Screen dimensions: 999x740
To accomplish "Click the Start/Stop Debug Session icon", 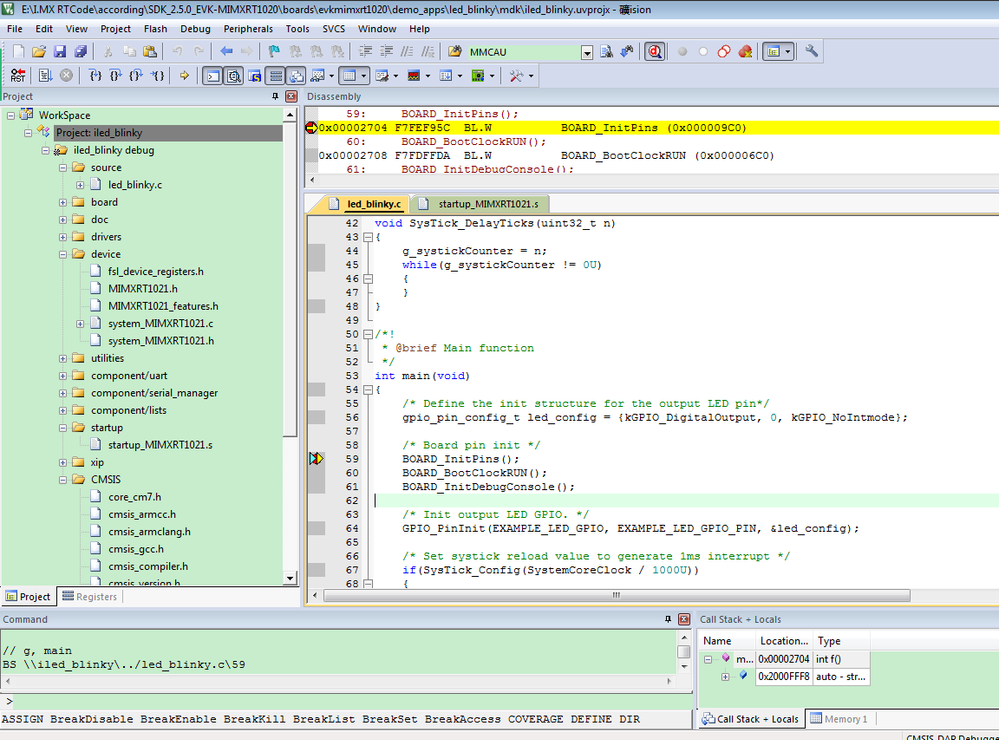I will (654, 52).
